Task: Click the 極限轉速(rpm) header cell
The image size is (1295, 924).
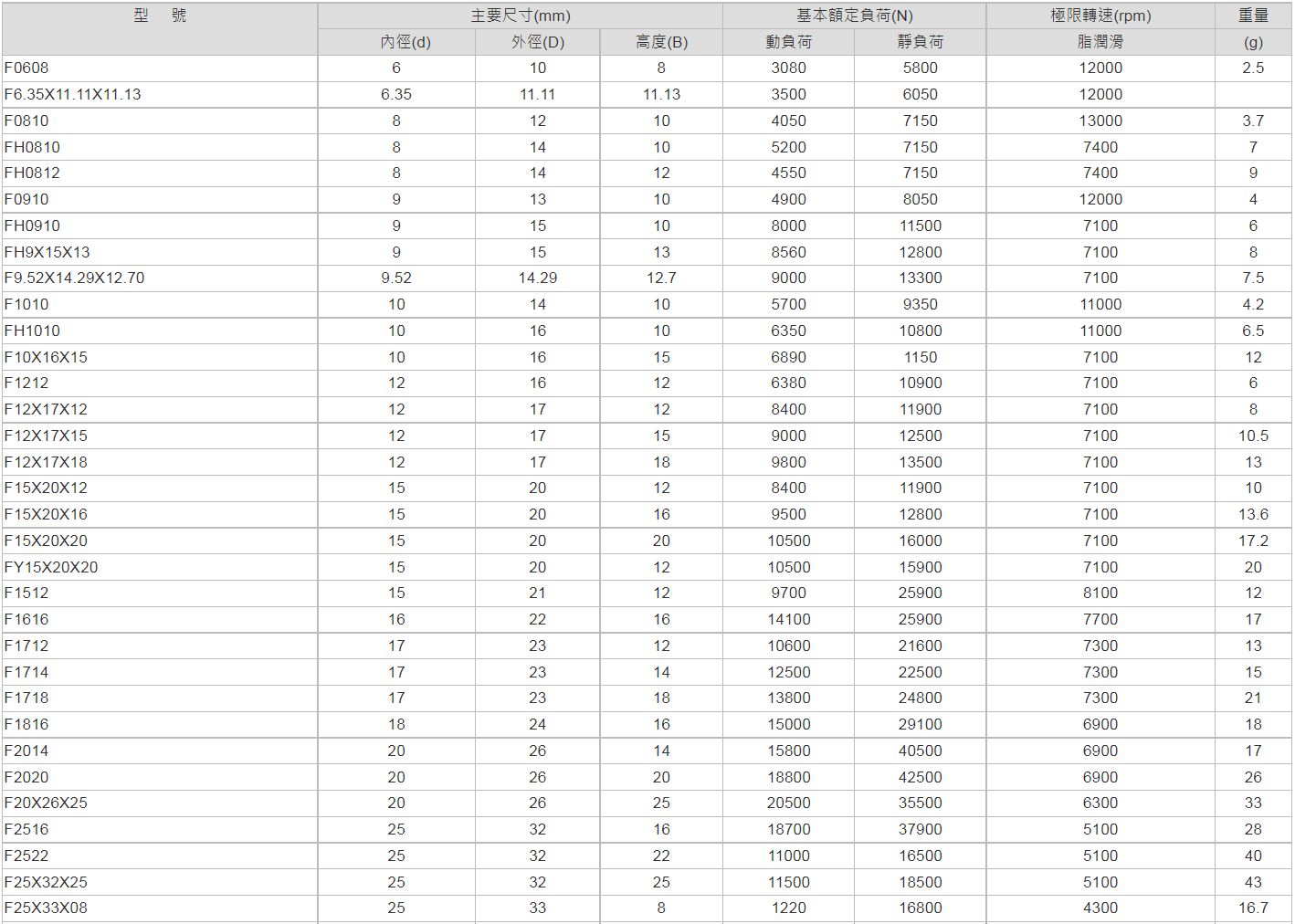Action: coord(1100,16)
